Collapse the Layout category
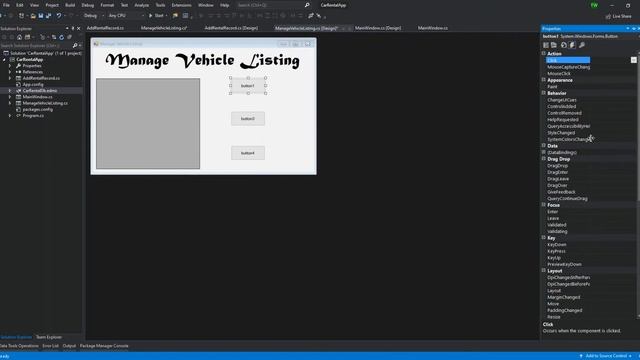 coord(544,271)
